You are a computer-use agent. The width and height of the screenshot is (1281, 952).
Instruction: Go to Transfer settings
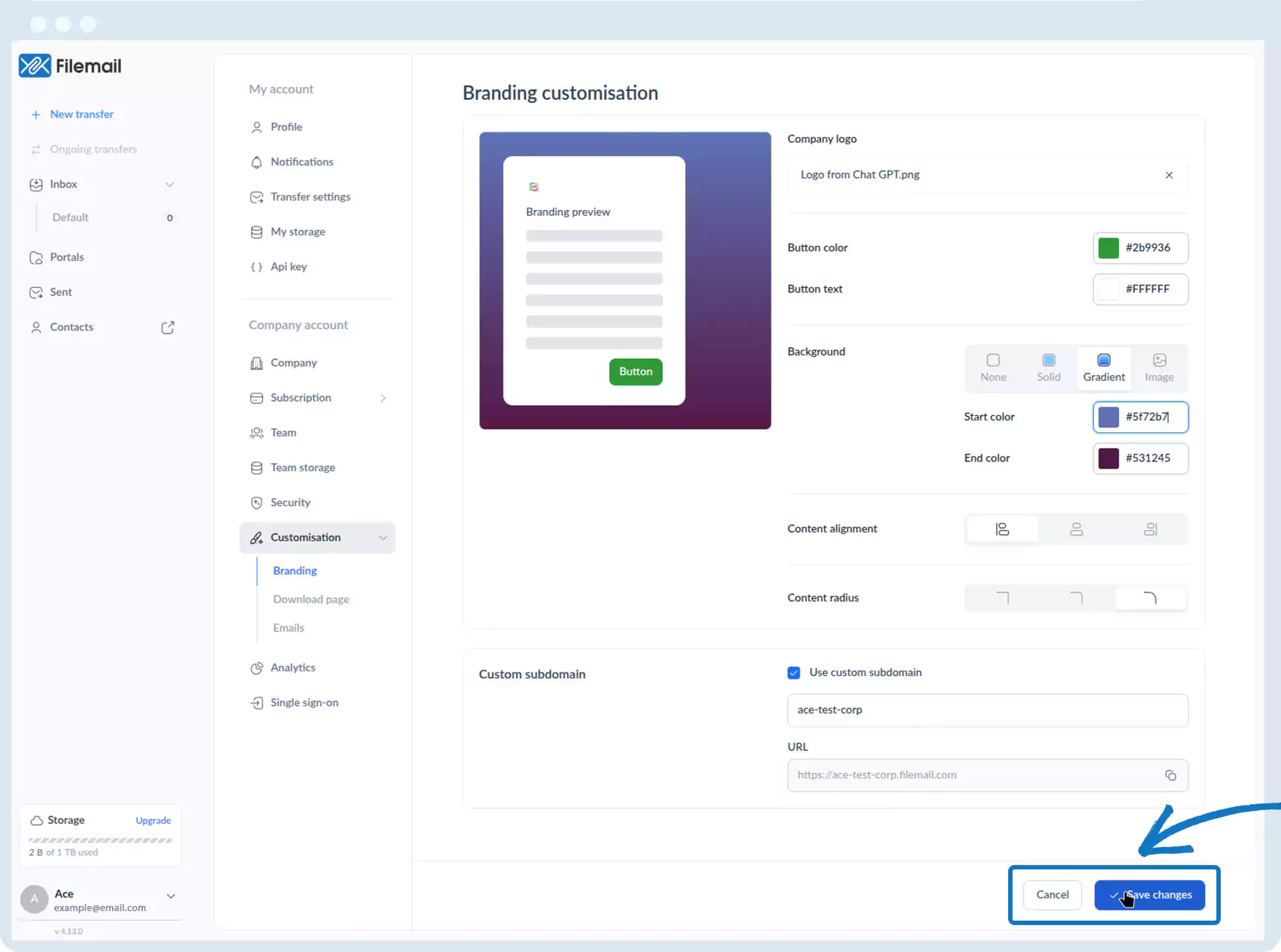pyautogui.click(x=310, y=197)
